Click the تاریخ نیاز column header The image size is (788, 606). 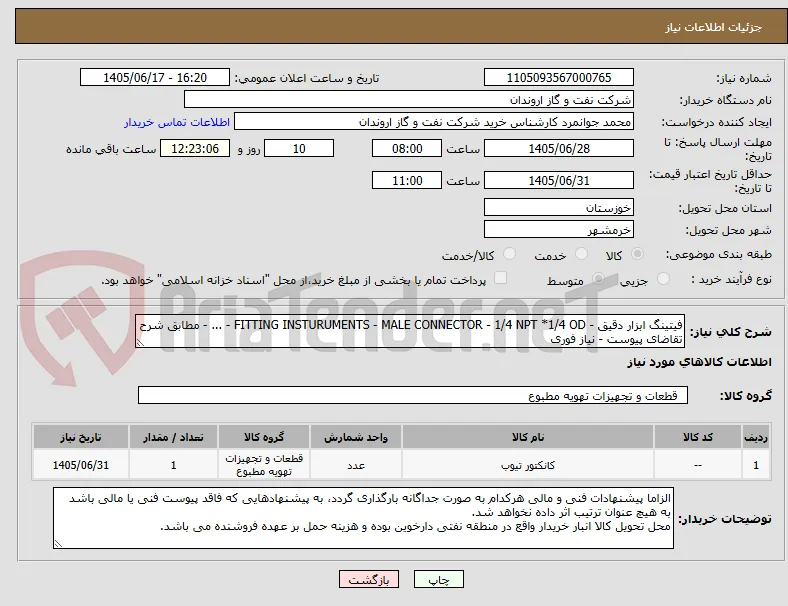[81, 437]
